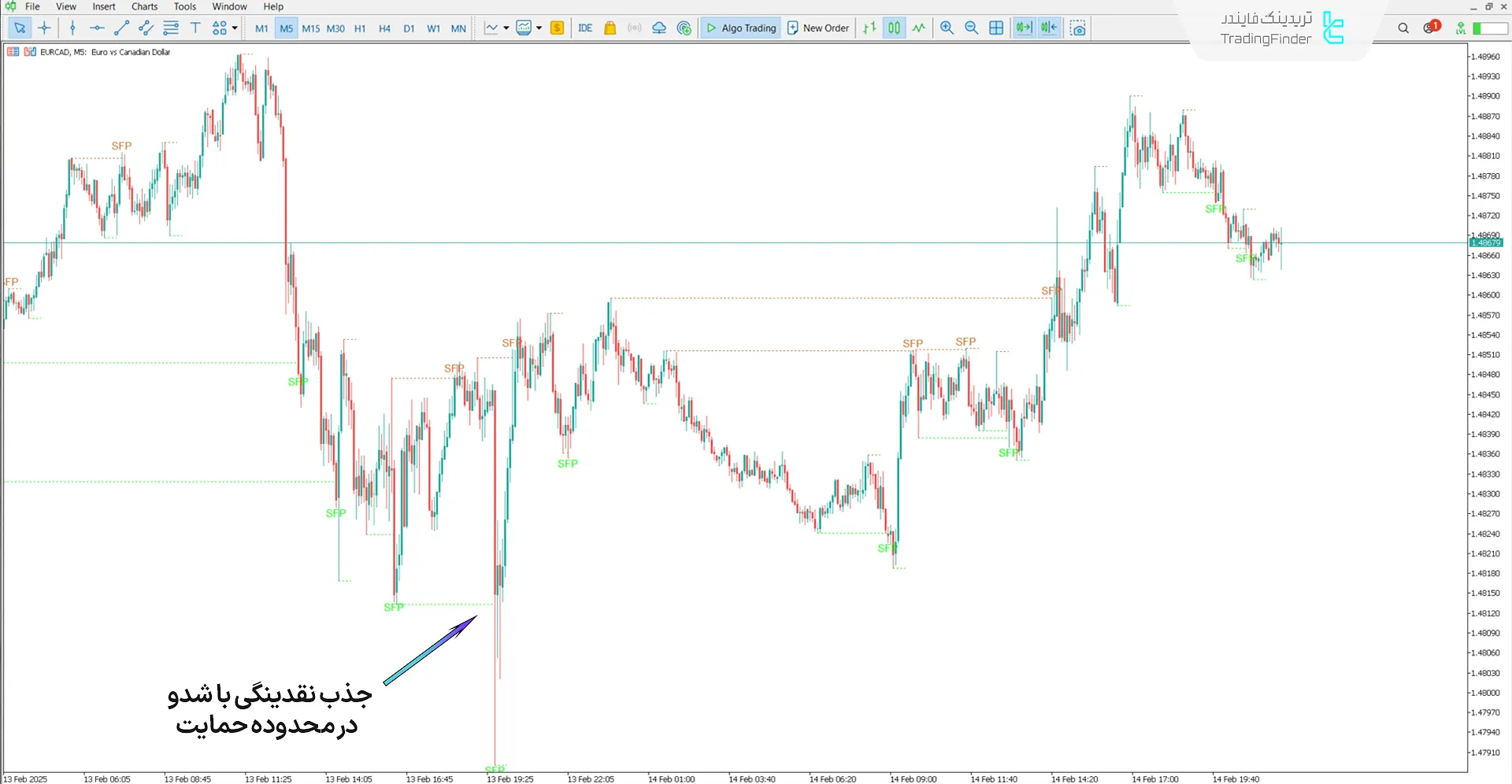Image resolution: width=1512 pixels, height=784 pixels.
Task: Toggle chart auto-scroll to latest bar
Action: tap(1023, 28)
